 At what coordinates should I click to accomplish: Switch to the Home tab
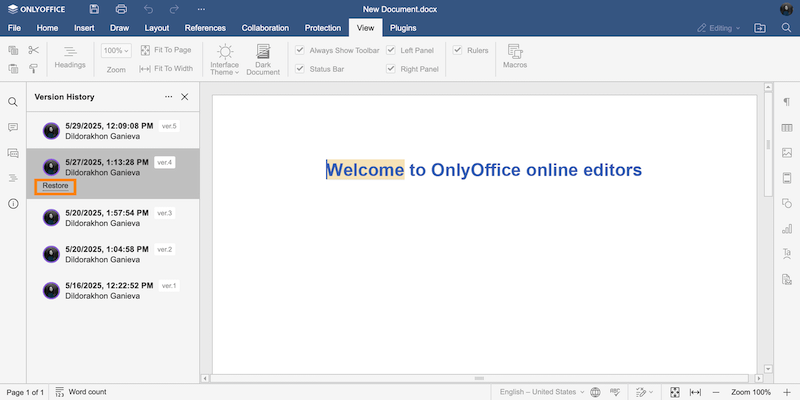pyautogui.click(x=47, y=28)
